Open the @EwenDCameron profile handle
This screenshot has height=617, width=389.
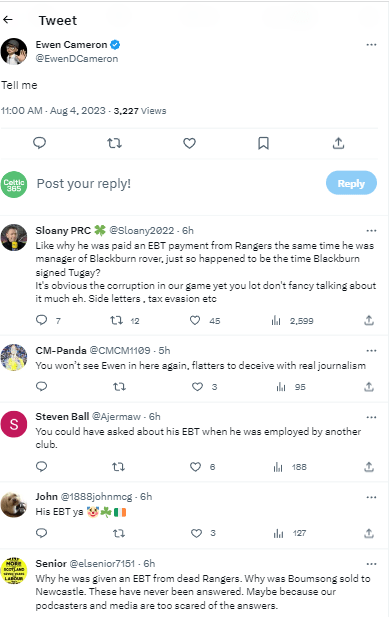pyautogui.click(x=77, y=59)
